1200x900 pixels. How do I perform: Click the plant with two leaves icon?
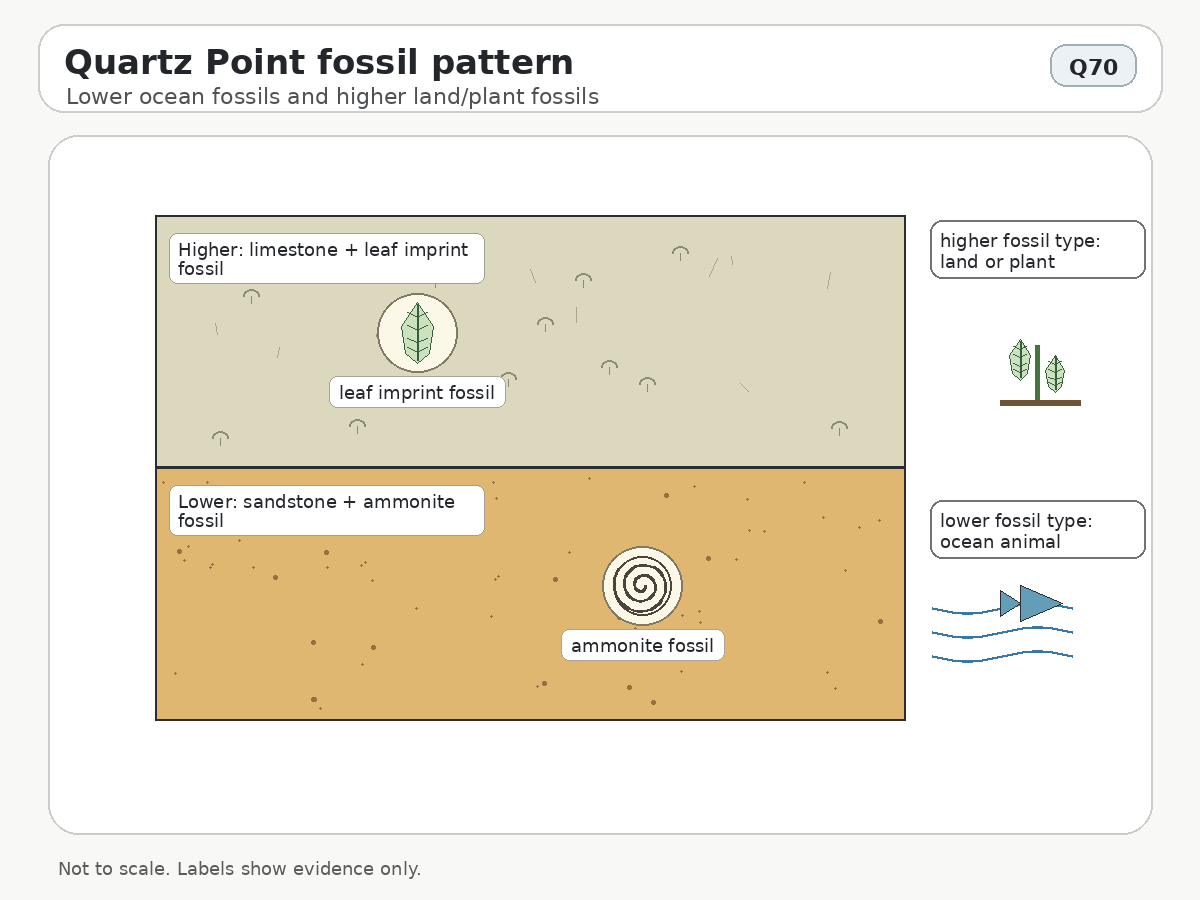click(1040, 372)
